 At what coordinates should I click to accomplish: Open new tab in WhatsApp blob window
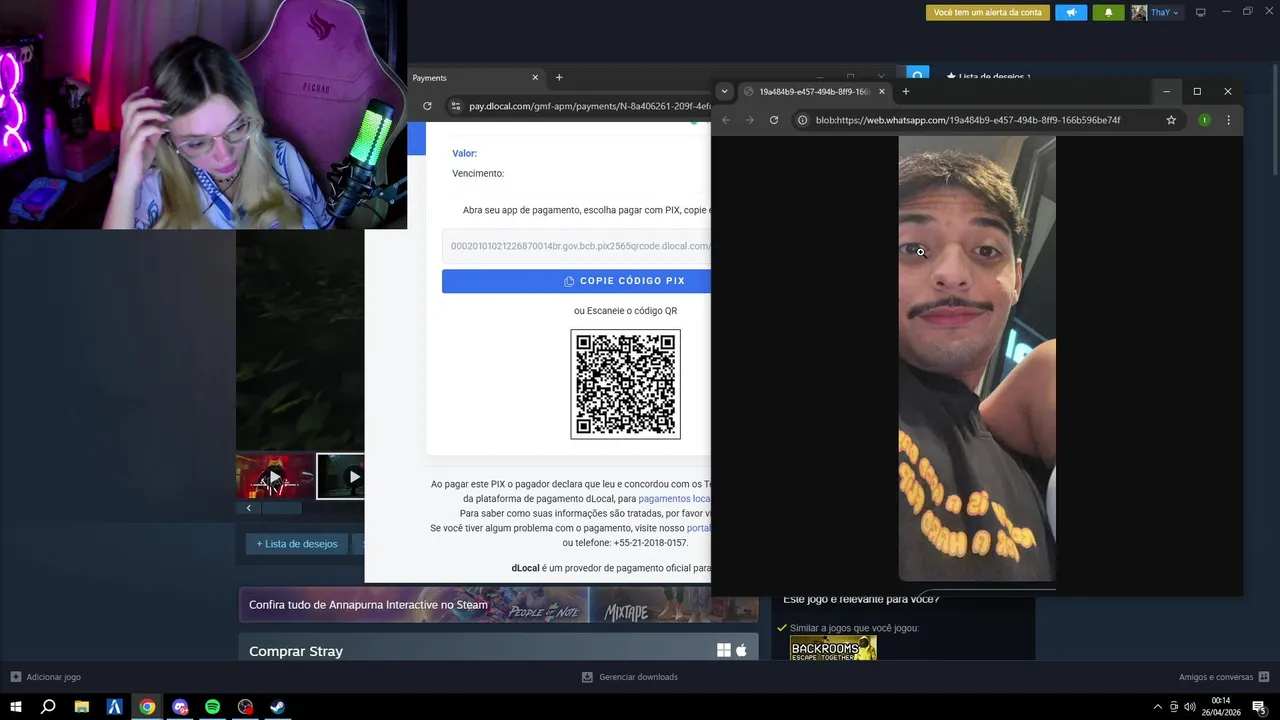point(906,91)
